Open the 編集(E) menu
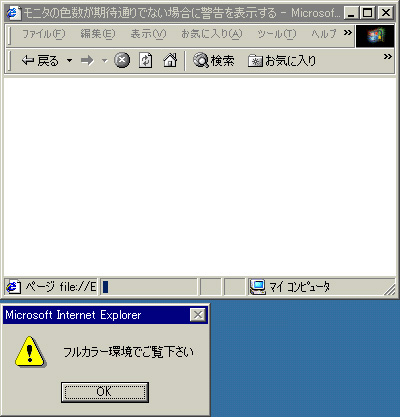 (x=98, y=34)
